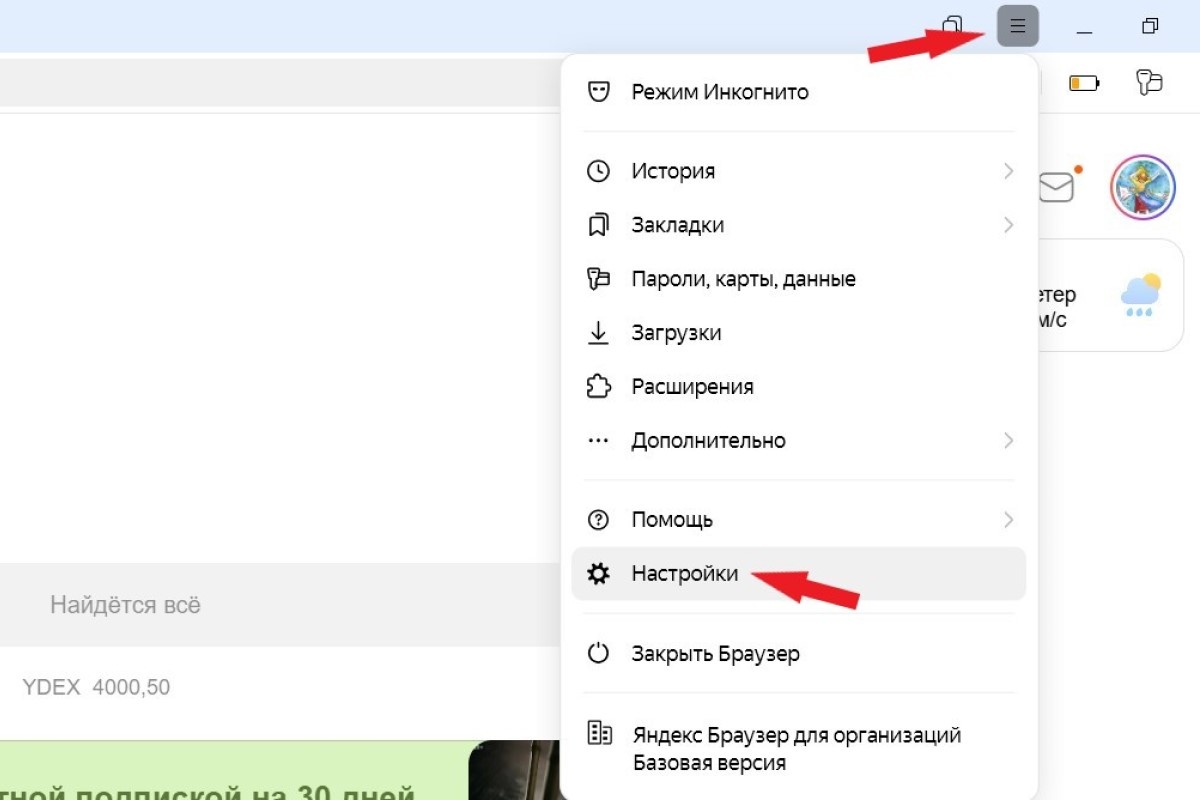This screenshot has height=800, width=1200.
Task: Expand the Закладки submenu chevron
Action: click(x=1008, y=225)
